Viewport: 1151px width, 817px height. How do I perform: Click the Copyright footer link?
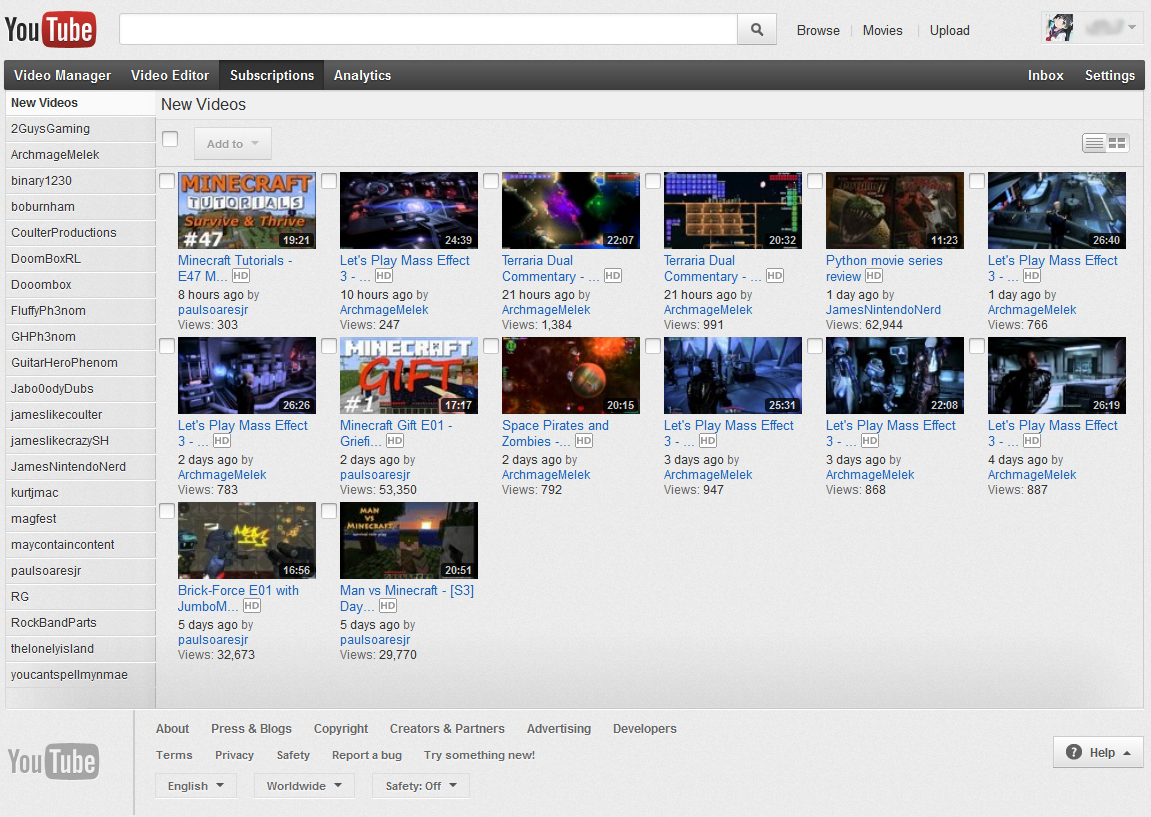341,728
